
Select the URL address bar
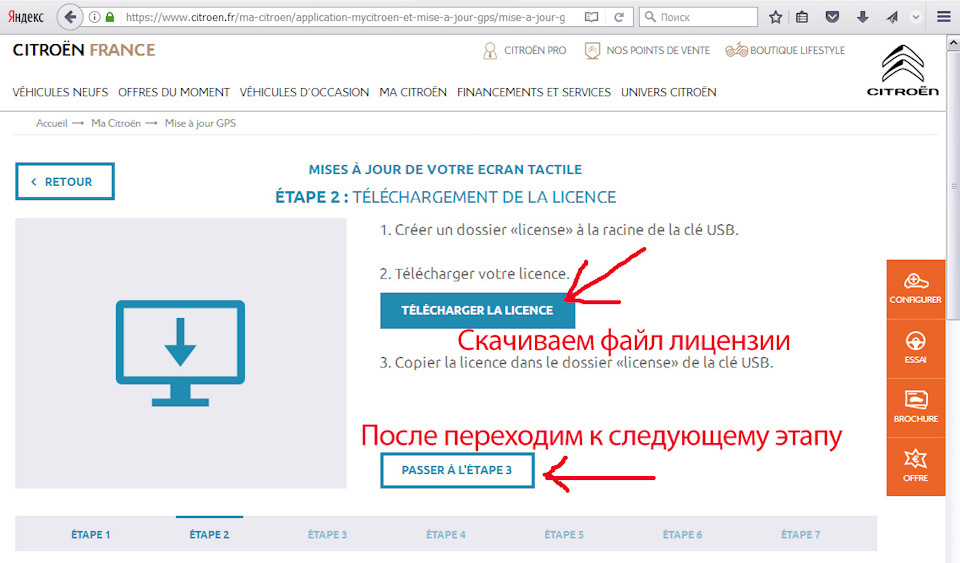pos(345,17)
